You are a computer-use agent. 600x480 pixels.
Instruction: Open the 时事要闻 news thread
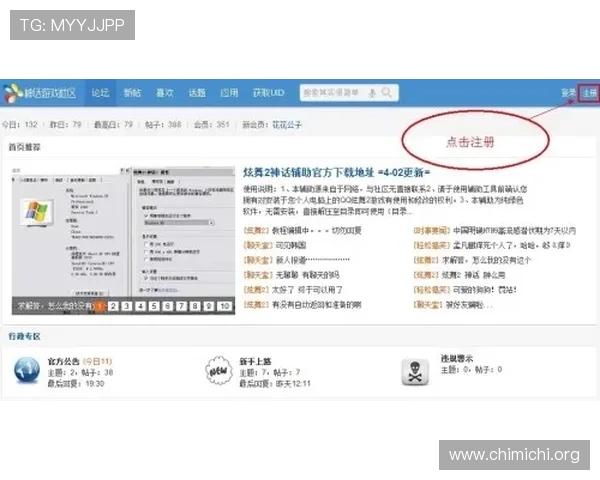pos(514,230)
